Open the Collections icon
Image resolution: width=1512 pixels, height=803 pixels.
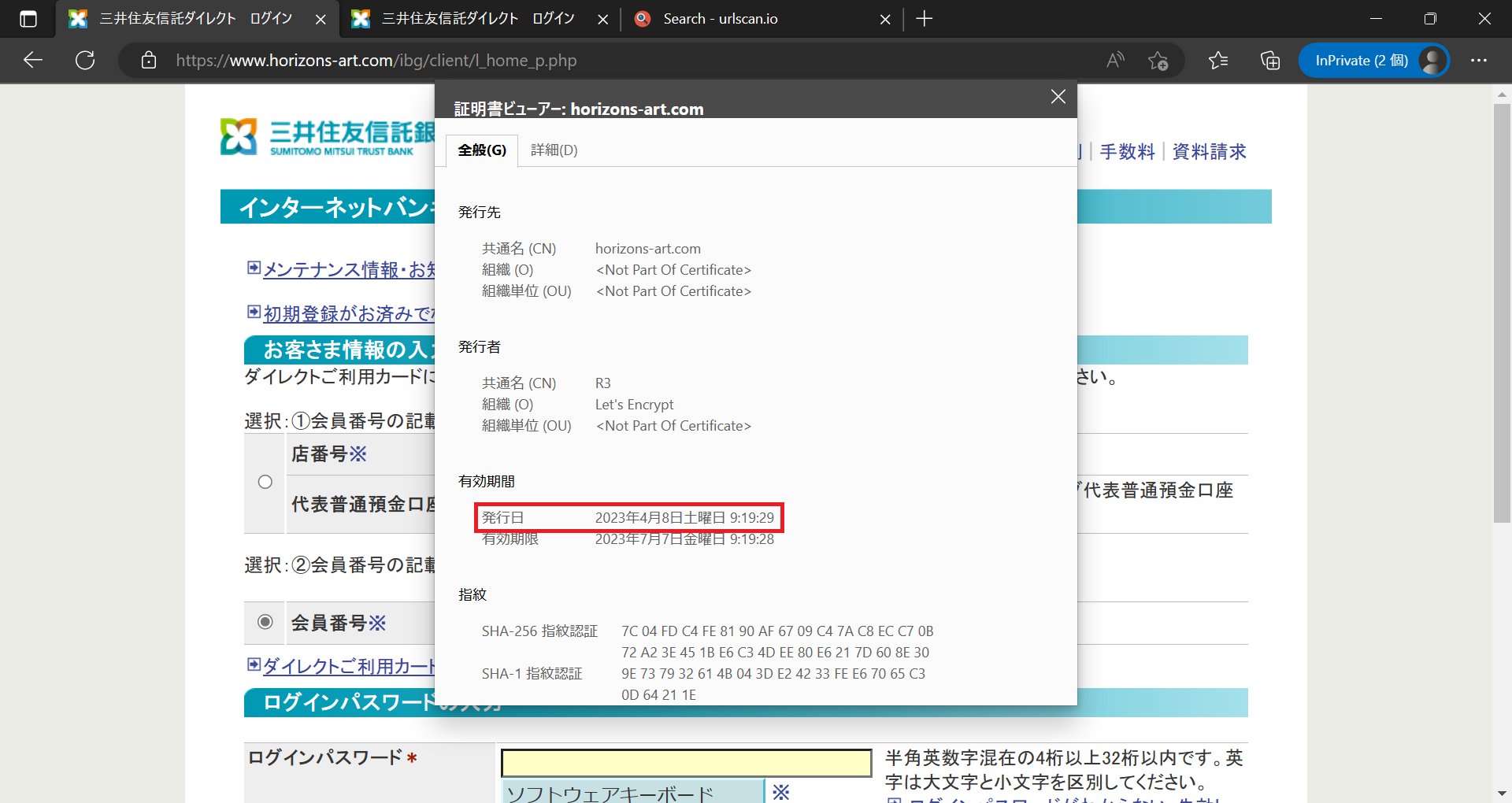coord(1269,60)
